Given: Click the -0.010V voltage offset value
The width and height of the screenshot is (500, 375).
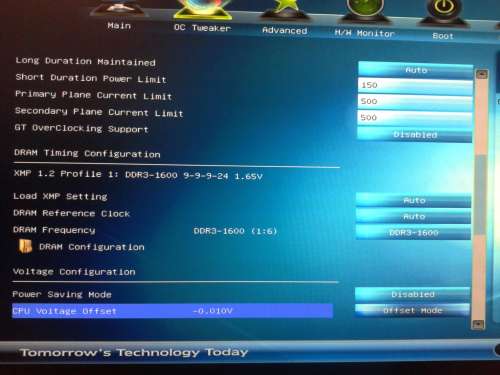Looking at the screenshot, I should (212, 311).
